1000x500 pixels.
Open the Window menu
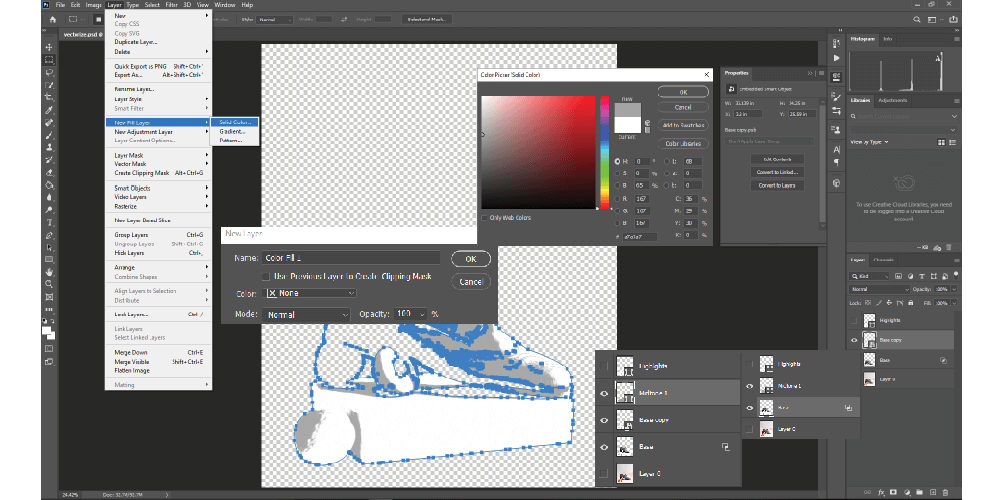pyautogui.click(x=224, y=4)
